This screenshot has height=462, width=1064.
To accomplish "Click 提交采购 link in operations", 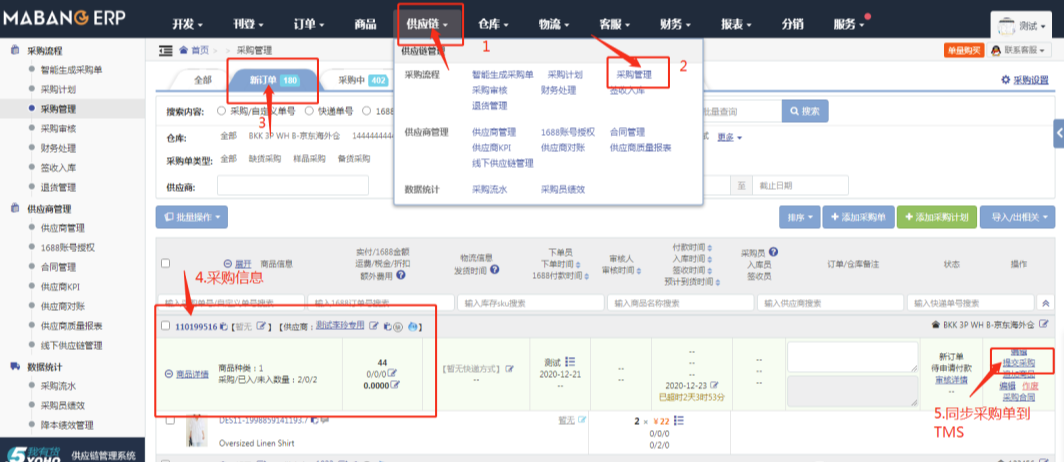I will [x=1019, y=363].
